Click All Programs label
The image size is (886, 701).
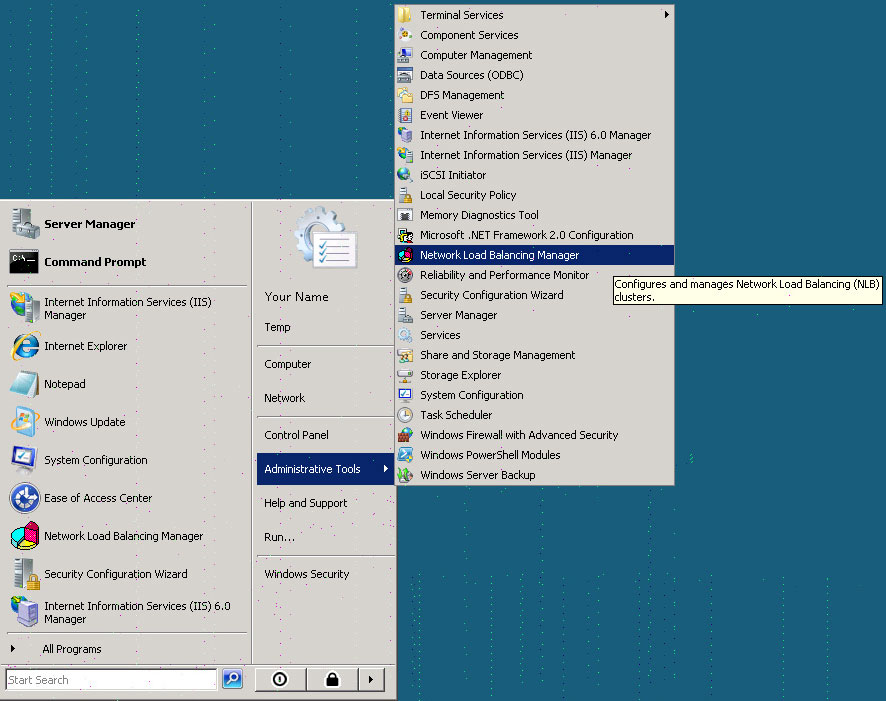tap(72, 649)
